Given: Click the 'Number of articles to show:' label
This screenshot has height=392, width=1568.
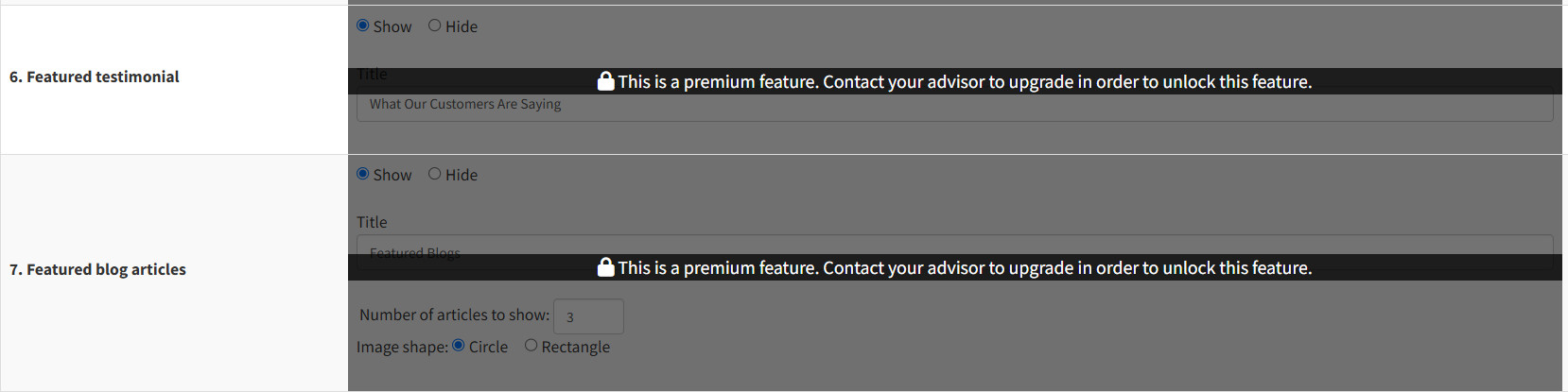Looking at the screenshot, I should click(454, 315).
